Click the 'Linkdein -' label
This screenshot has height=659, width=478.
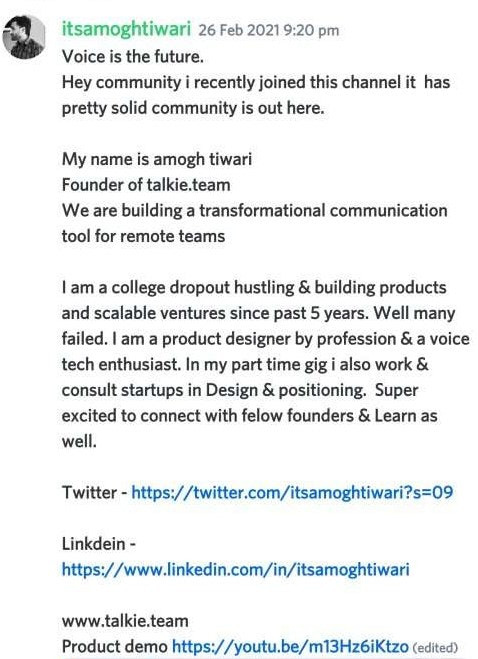(x=98, y=544)
